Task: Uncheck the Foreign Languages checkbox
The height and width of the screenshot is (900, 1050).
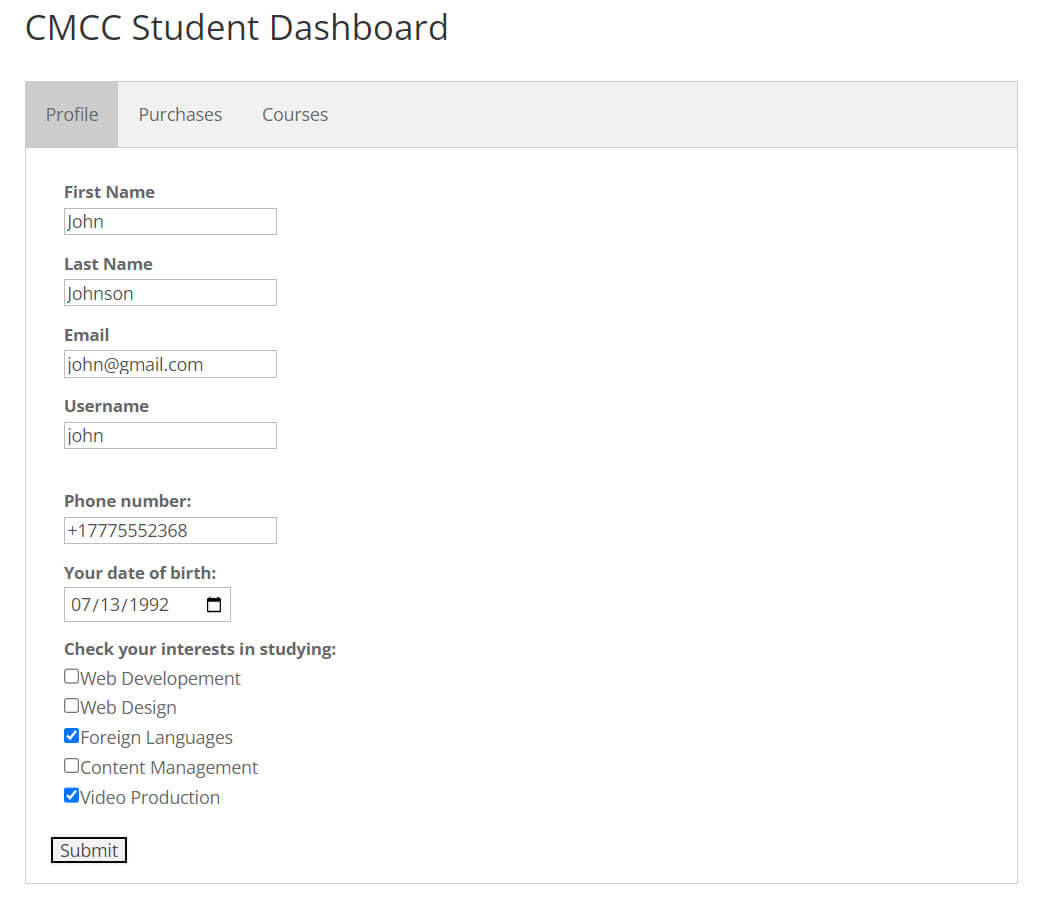Action: pos(71,736)
